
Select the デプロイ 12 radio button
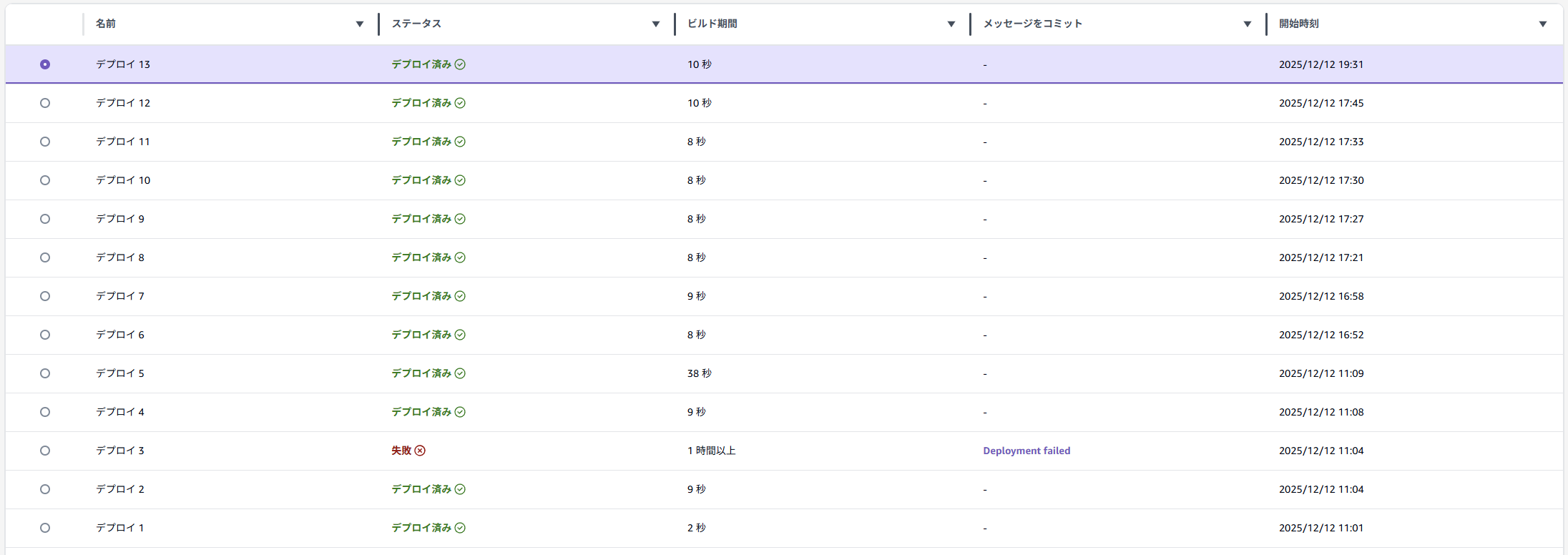click(45, 103)
